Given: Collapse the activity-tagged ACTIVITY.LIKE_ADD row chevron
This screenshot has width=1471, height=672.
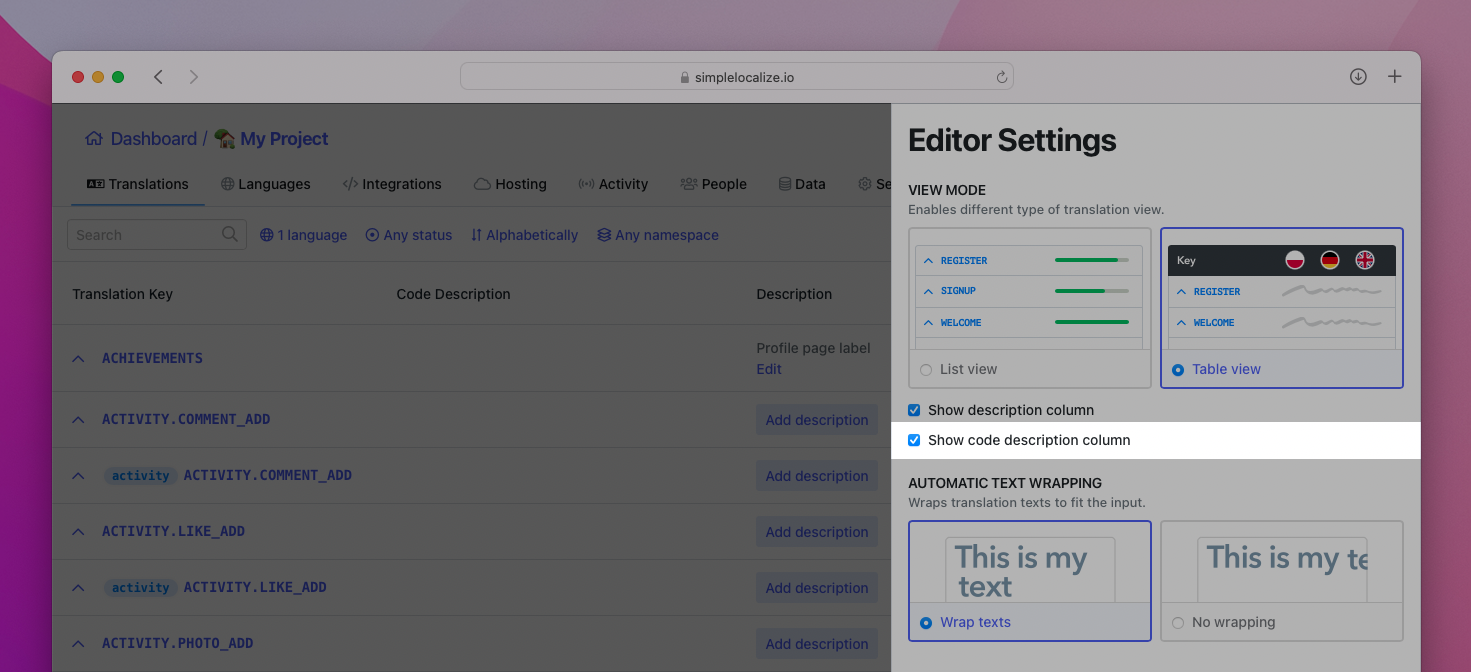Looking at the screenshot, I should click(x=79, y=587).
